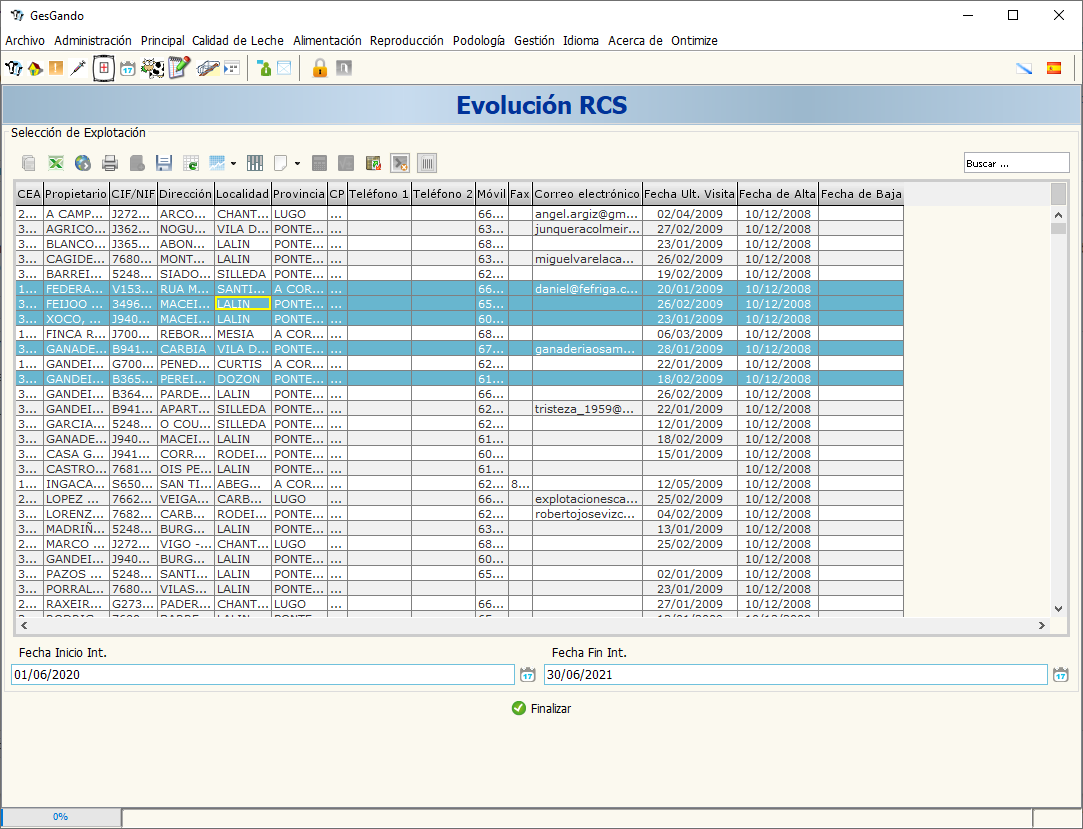
Task: Switch language using the Spanish flag
Action: coord(1054,68)
